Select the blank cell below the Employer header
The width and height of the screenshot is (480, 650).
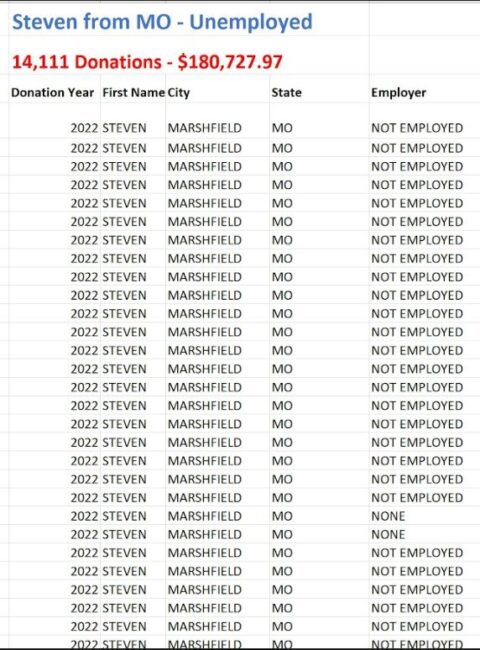[x=424, y=111]
